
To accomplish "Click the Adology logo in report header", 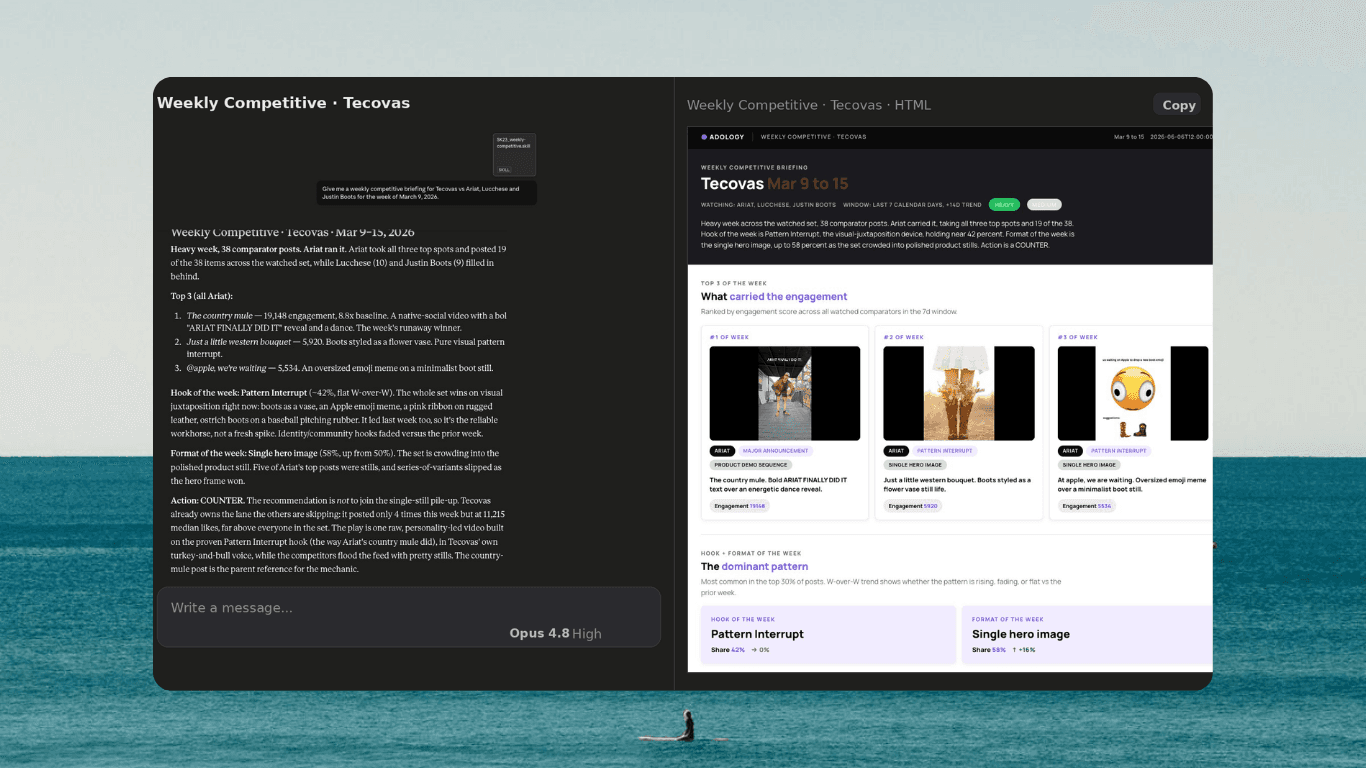I will click(722, 137).
